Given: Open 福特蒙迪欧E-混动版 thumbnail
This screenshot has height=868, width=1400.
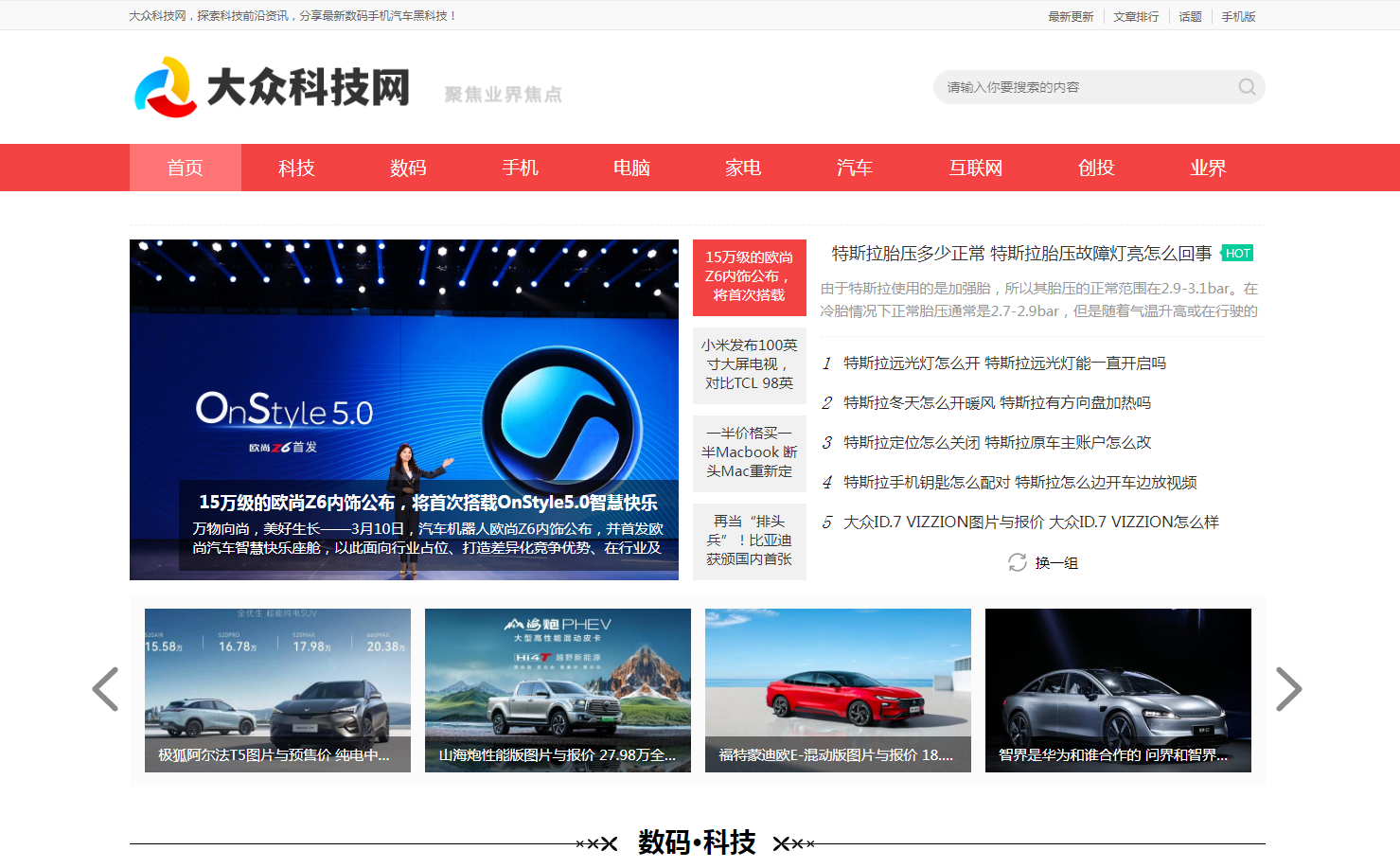Looking at the screenshot, I should pyautogui.click(x=838, y=690).
